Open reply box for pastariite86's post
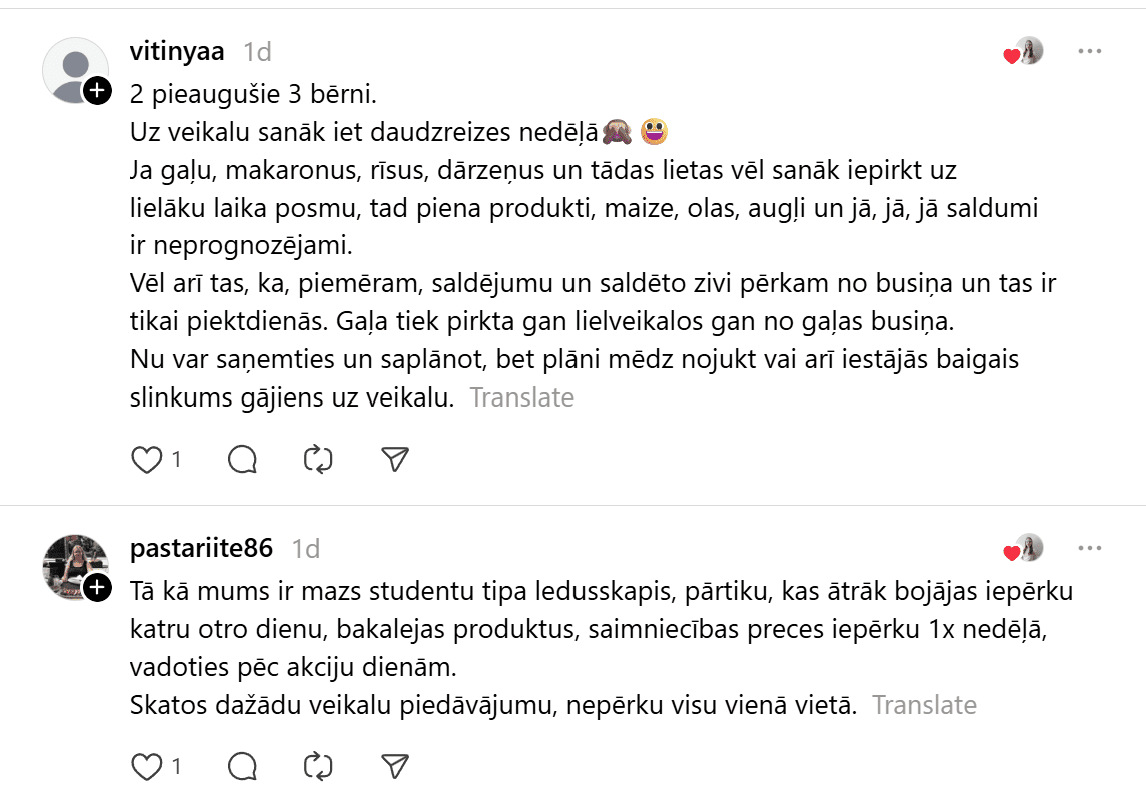 [243, 767]
